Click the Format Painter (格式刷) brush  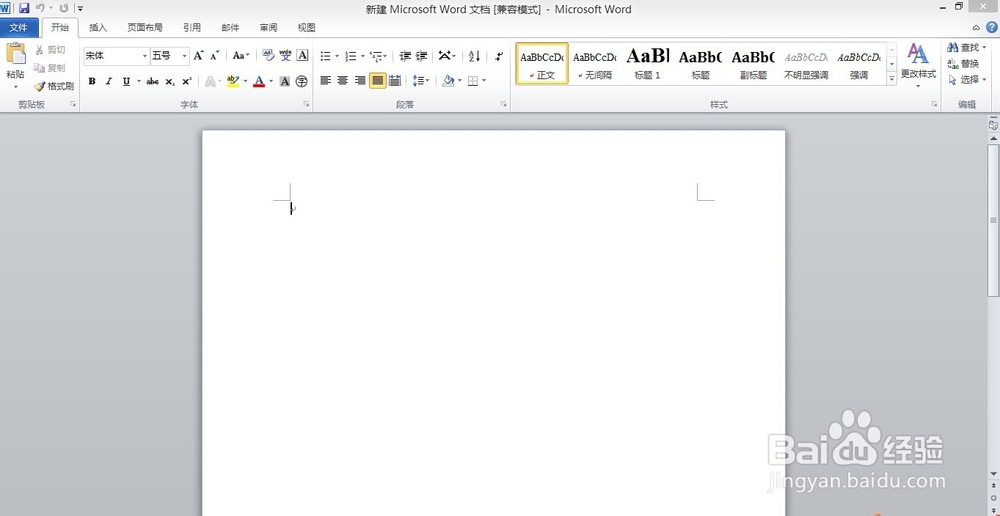click(54, 85)
